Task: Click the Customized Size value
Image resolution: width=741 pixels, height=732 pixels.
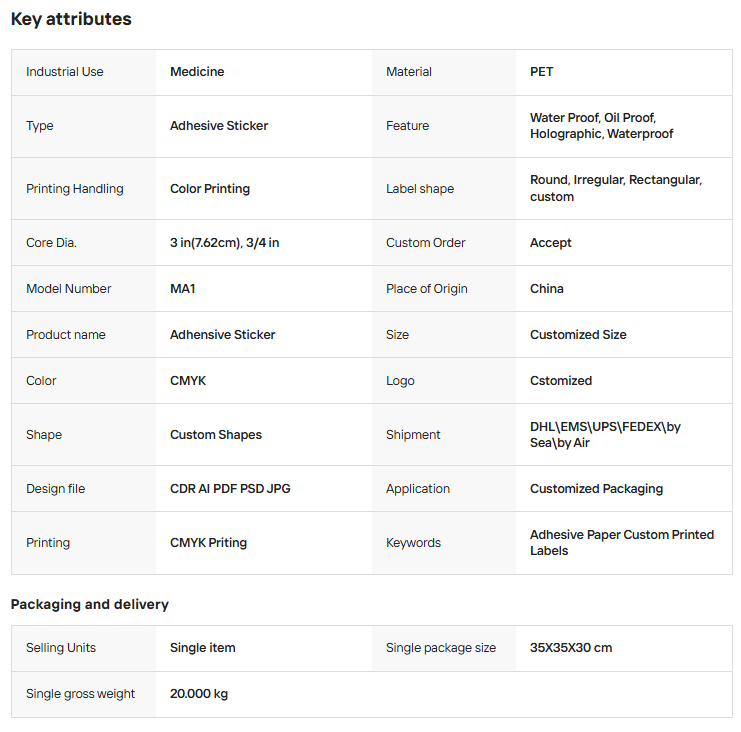Action: pyautogui.click(x=578, y=335)
